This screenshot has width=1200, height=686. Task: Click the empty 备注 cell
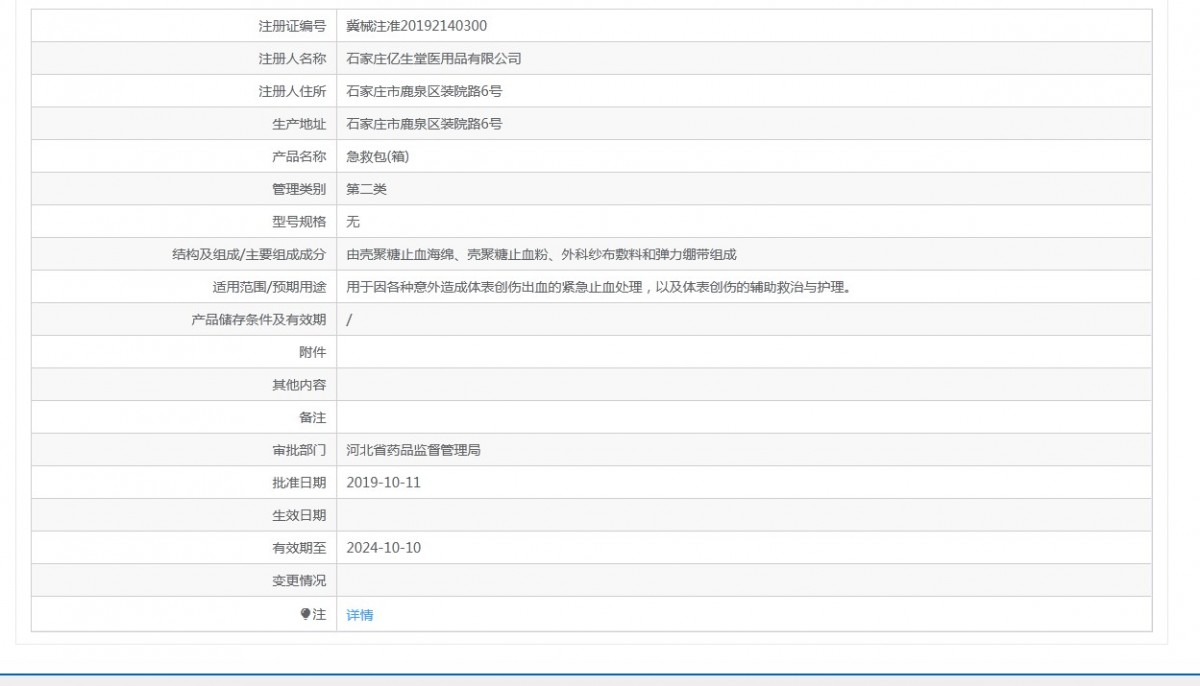tap(744, 417)
